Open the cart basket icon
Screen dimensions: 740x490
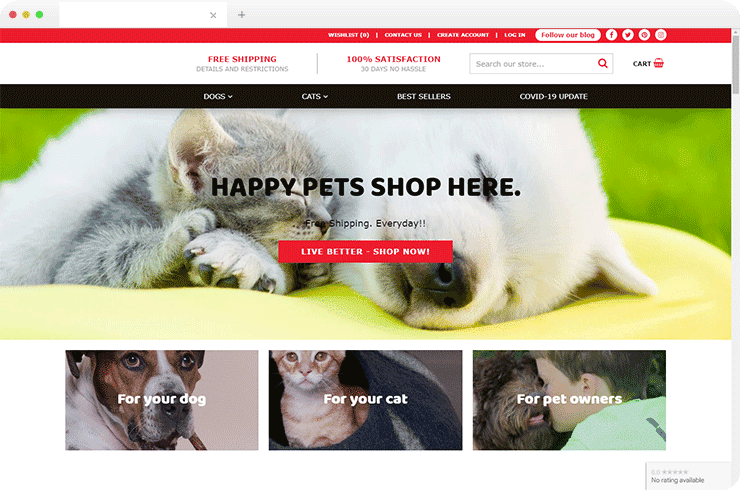click(659, 63)
